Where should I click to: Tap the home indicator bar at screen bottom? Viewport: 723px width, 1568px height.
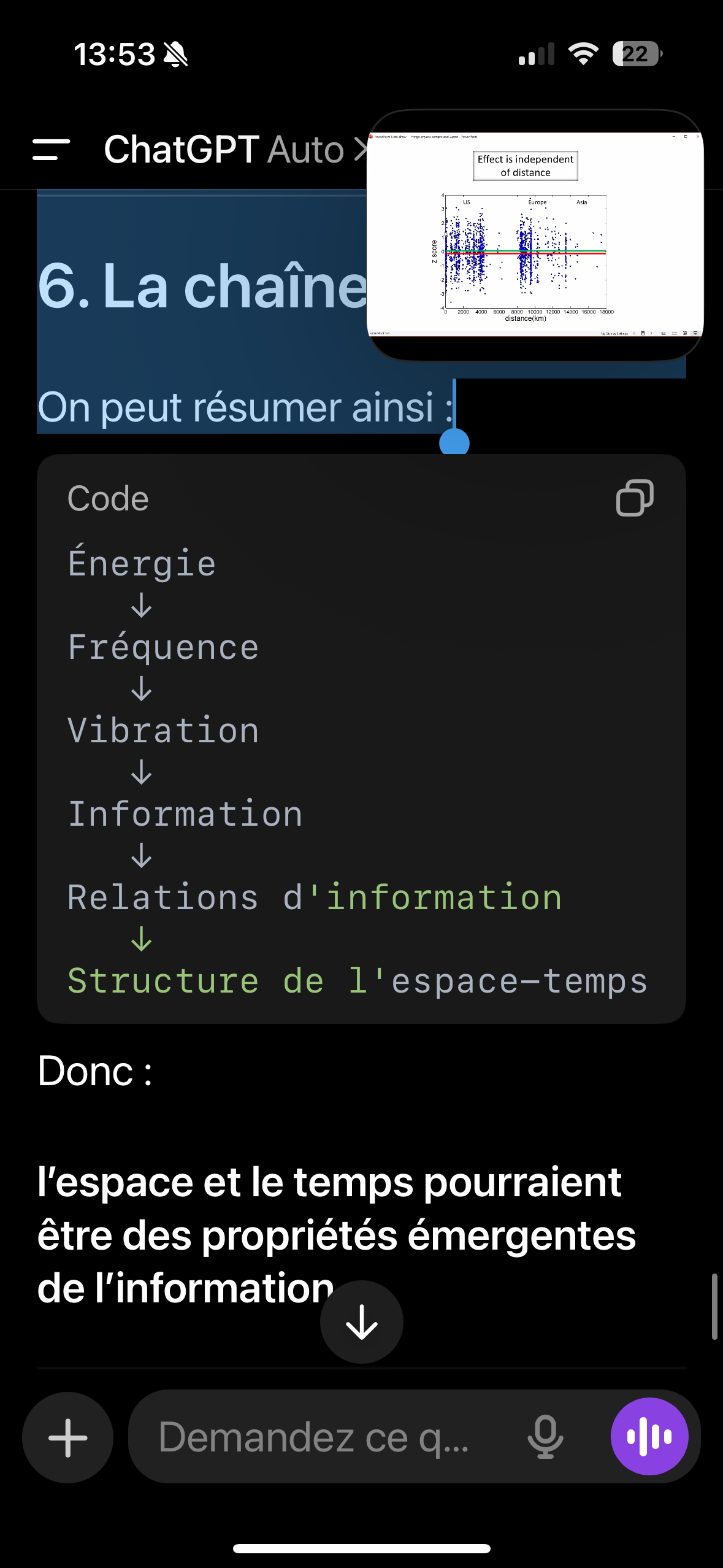(362, 1548)
